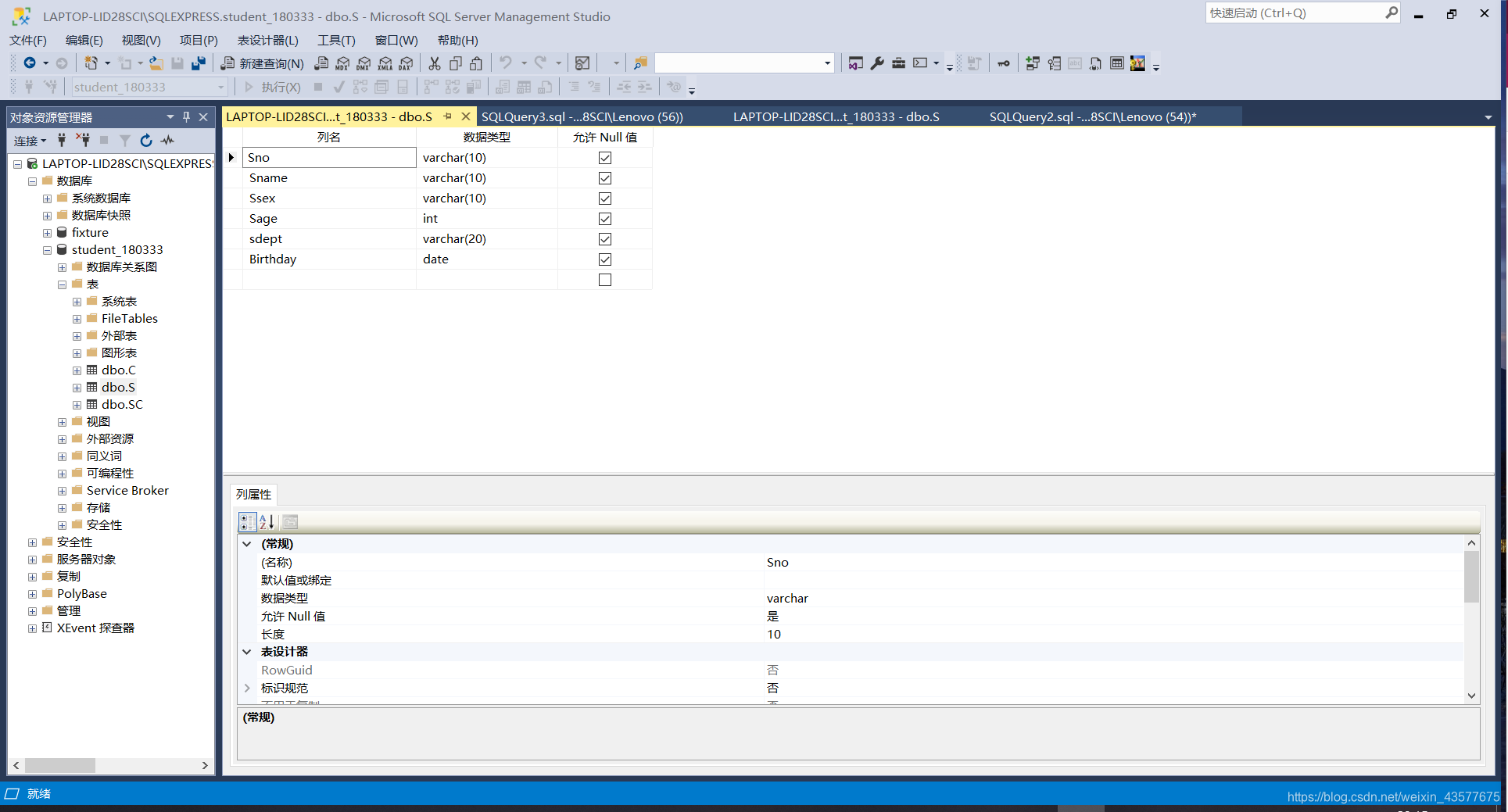Open the 工具(T) menu
This screenshot has height=812, width=1508.
pyautogui.click(x=336, y=40)
